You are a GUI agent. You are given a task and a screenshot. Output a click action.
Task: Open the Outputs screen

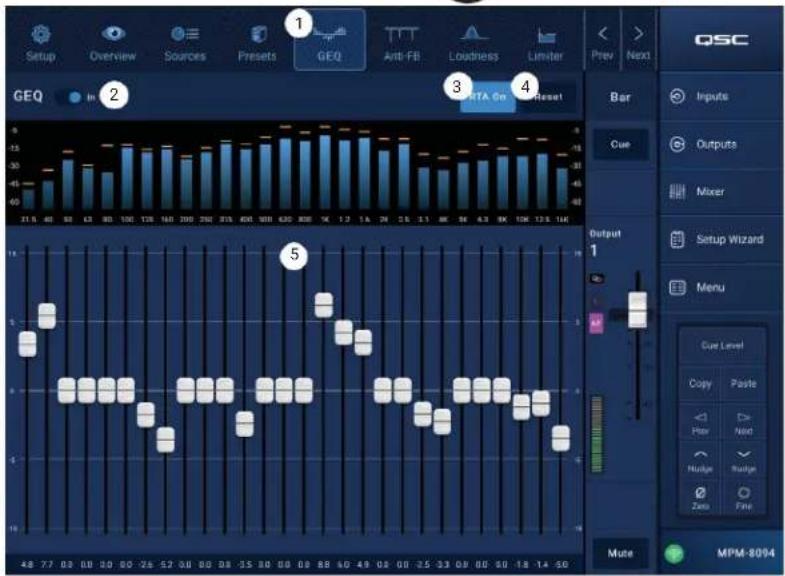pyautogui.click(x=721, y=144)
